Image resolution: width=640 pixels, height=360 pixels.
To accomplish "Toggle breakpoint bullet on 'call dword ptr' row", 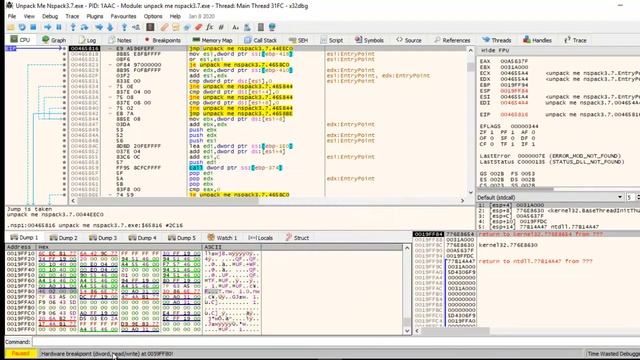I will click(x=64, y=168).
